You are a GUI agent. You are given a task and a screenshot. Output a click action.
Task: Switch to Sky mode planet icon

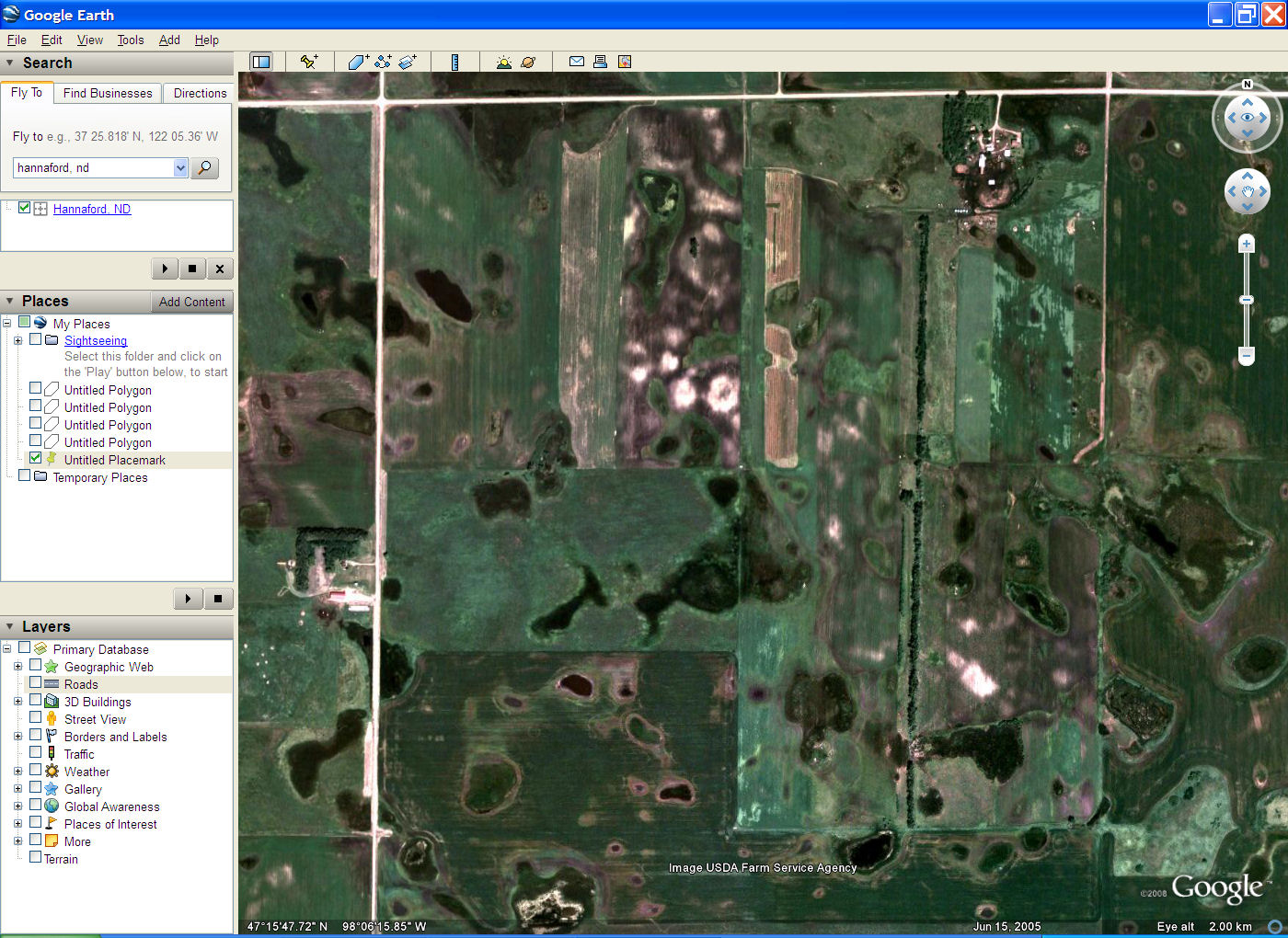[x=528, y=62]
